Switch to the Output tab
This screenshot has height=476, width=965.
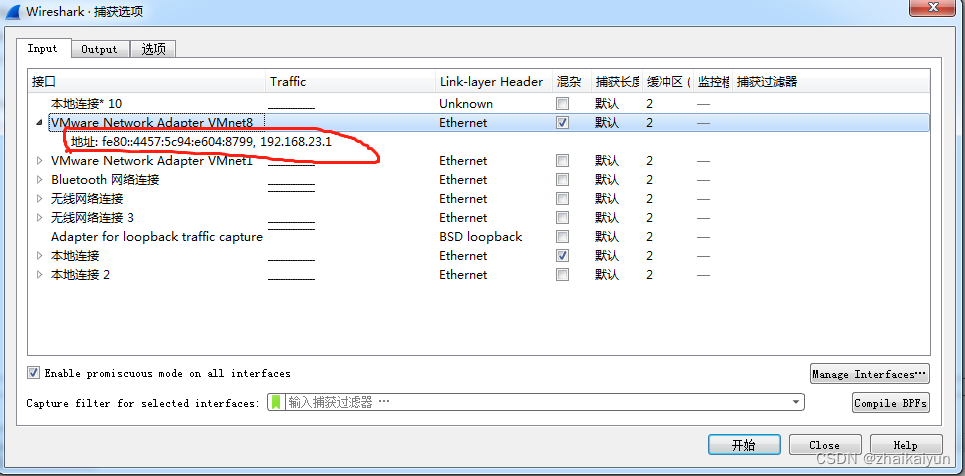pyautogui.click(x=99, y=50)
